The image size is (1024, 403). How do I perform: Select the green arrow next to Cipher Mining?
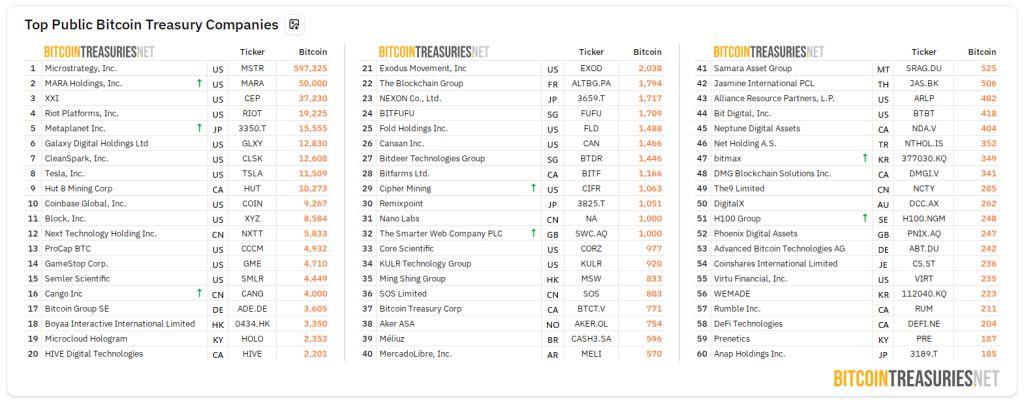pyautogui.click(x=533, y=188)
